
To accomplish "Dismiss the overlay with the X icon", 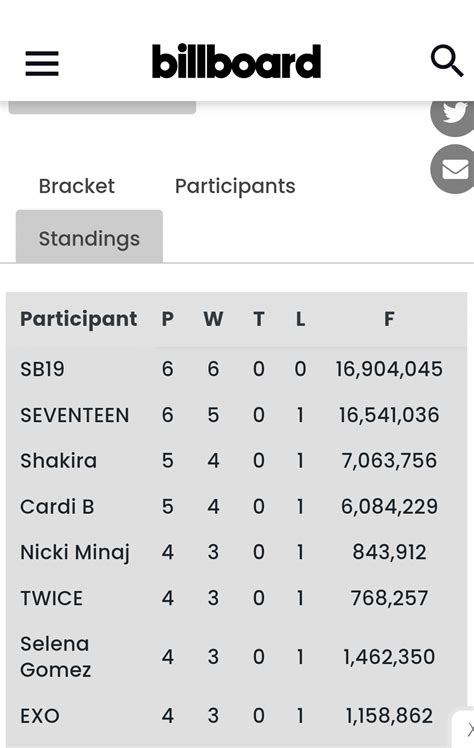I will (x=469, y=729).
